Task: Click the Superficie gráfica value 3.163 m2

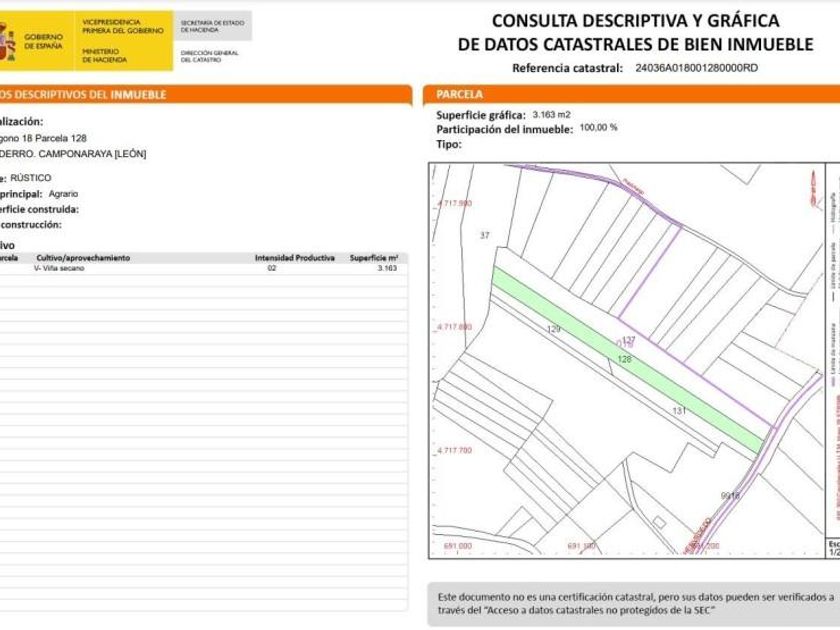Action: [552, 115]
